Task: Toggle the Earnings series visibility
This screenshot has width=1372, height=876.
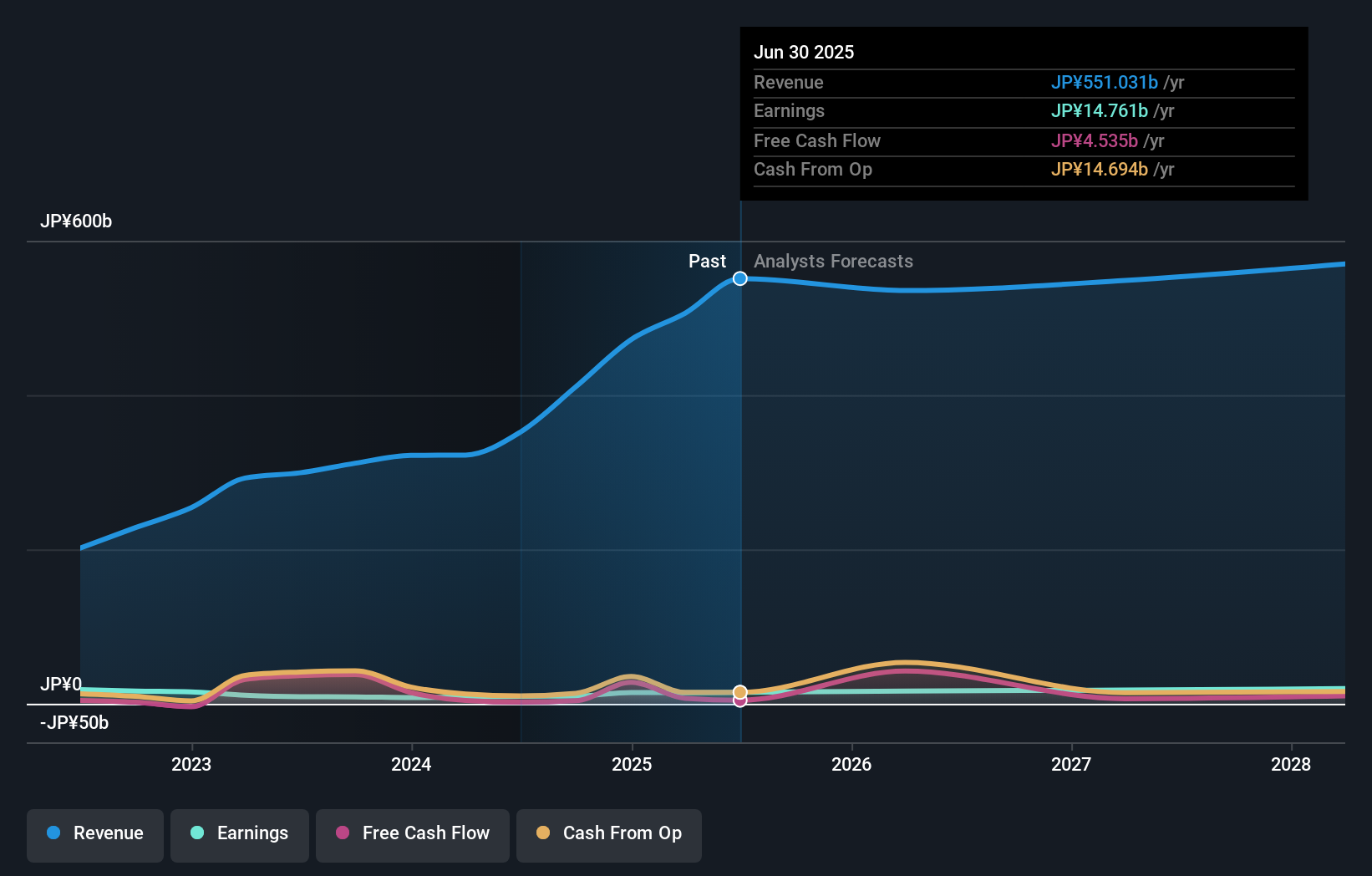Action: (240, 834)
